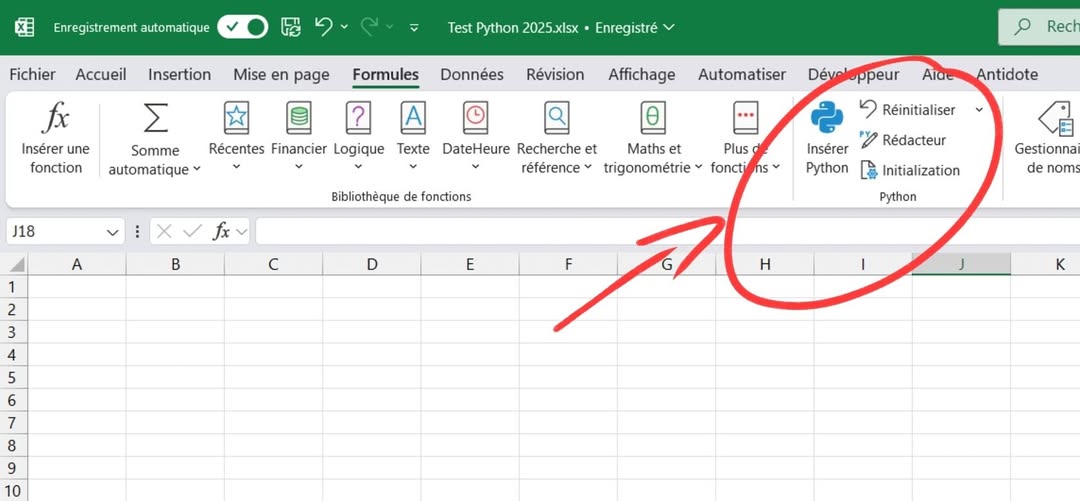
Task: Open Gestionnaire de noms icon
Action: coord(1056,119)
